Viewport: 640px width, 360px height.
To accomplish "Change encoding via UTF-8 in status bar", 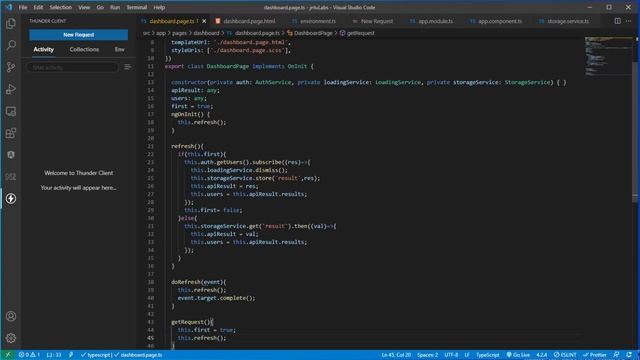I will (451, 355).
